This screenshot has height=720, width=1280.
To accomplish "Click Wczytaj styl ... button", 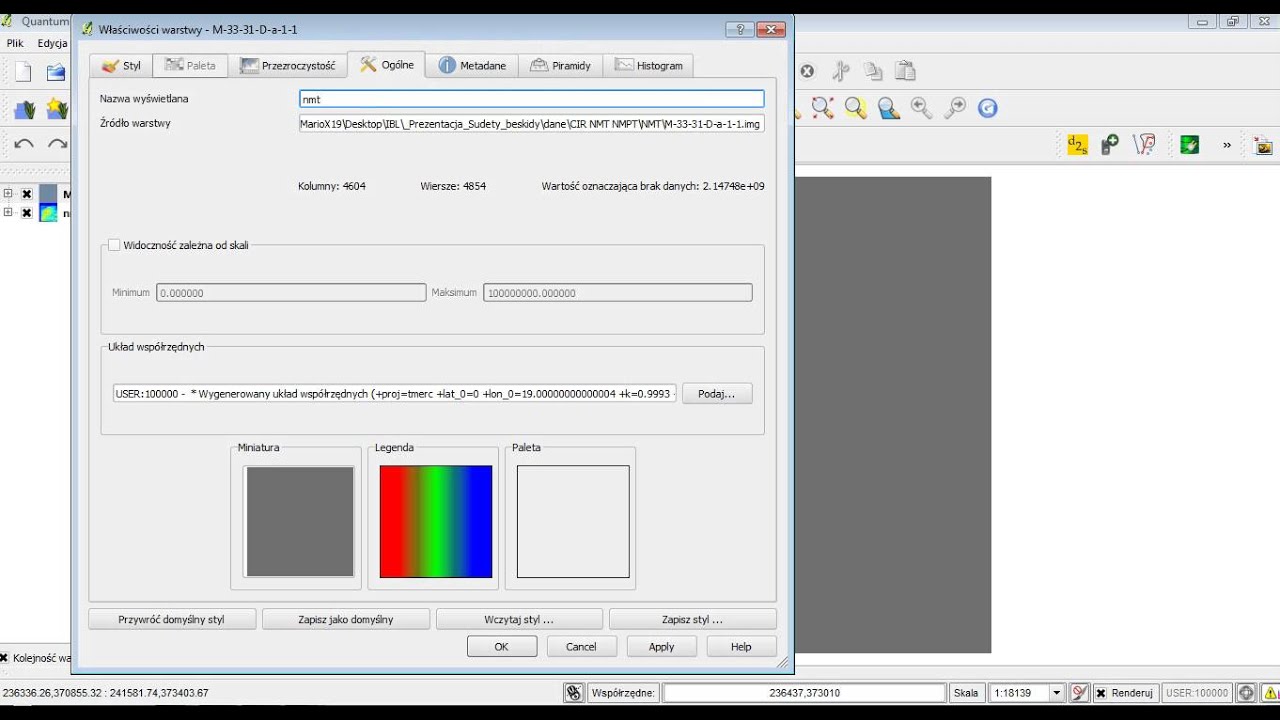I will [x=519, y=619].
